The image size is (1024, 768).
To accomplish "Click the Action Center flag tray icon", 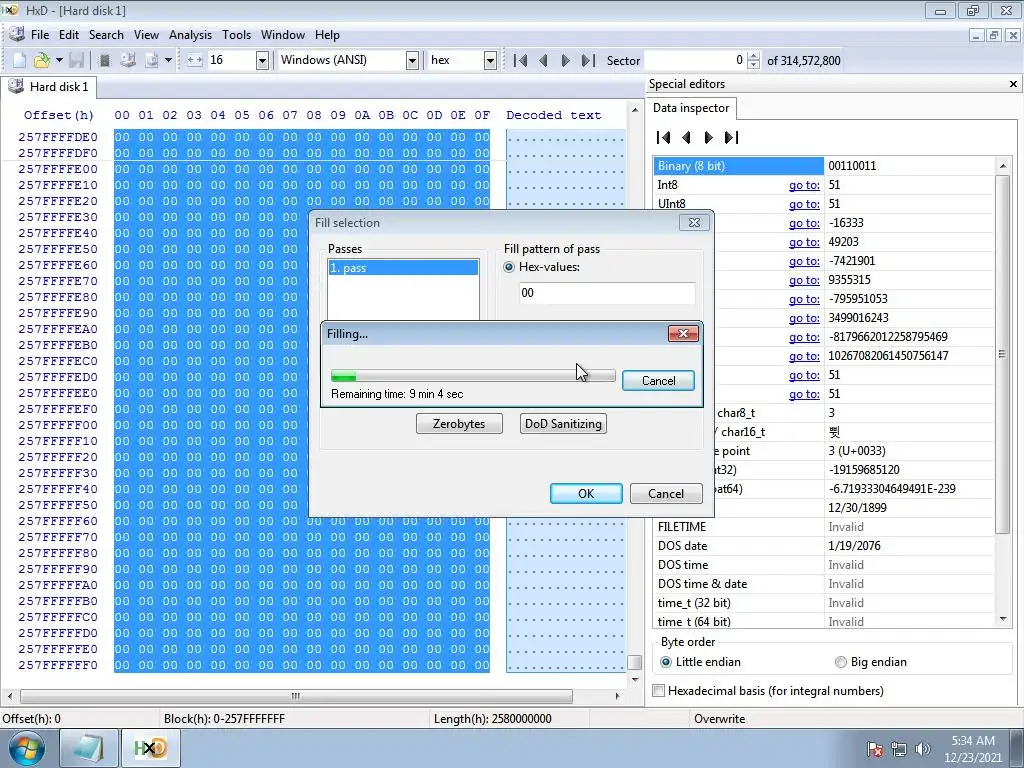I will (x=876, y=749).
